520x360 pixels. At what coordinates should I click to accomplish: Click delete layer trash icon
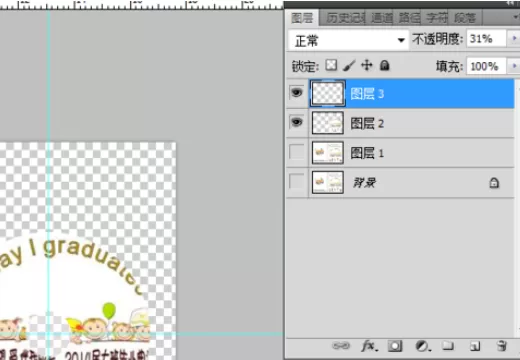tap(502, 346)
